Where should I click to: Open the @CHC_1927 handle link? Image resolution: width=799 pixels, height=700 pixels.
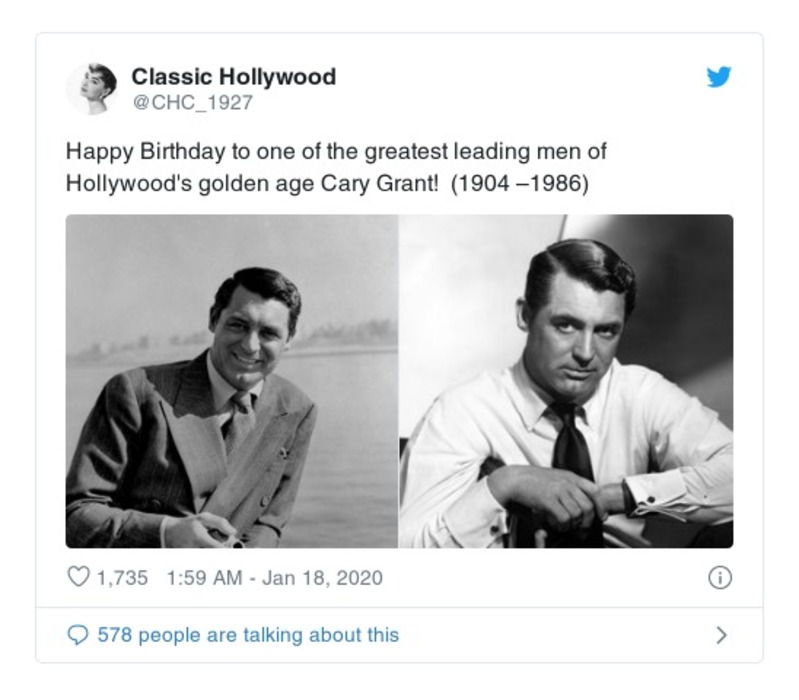point(192,103)
